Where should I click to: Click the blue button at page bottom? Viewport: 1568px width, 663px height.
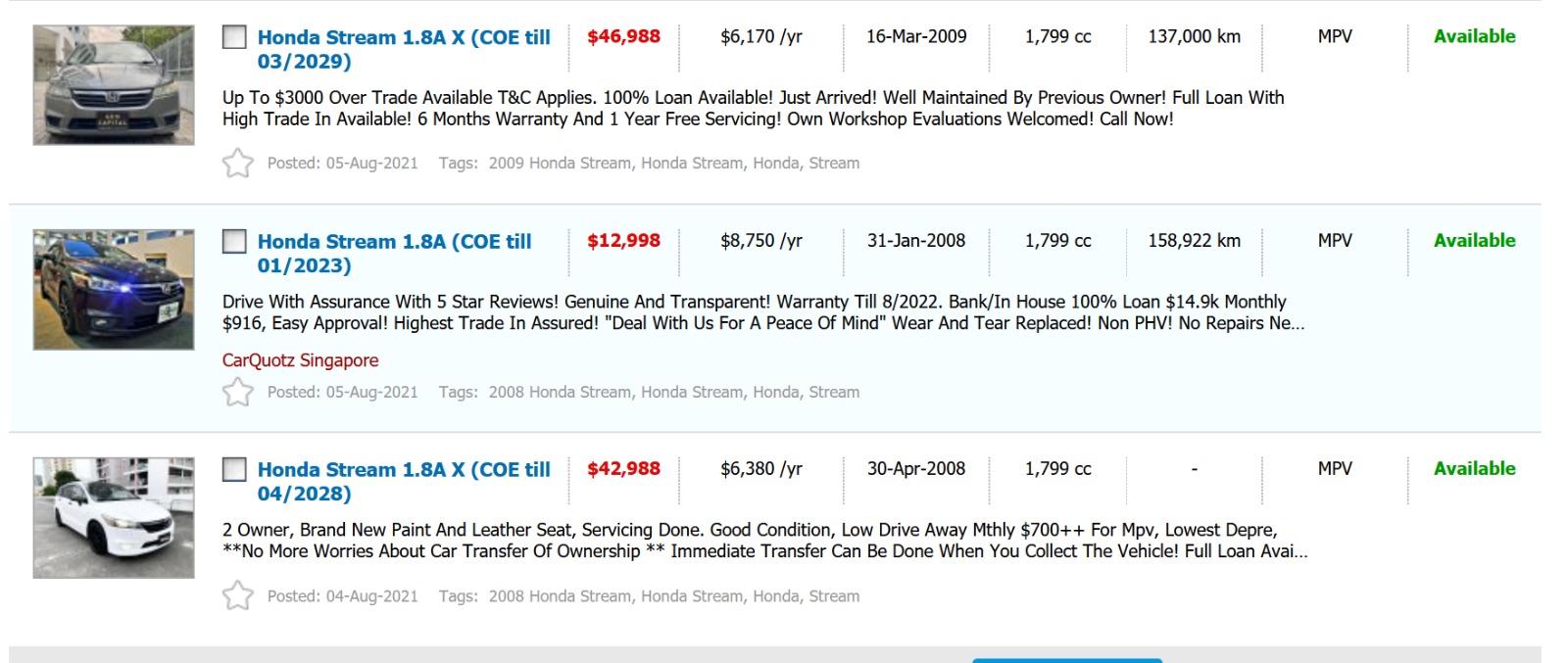[x=1066, y=660]
